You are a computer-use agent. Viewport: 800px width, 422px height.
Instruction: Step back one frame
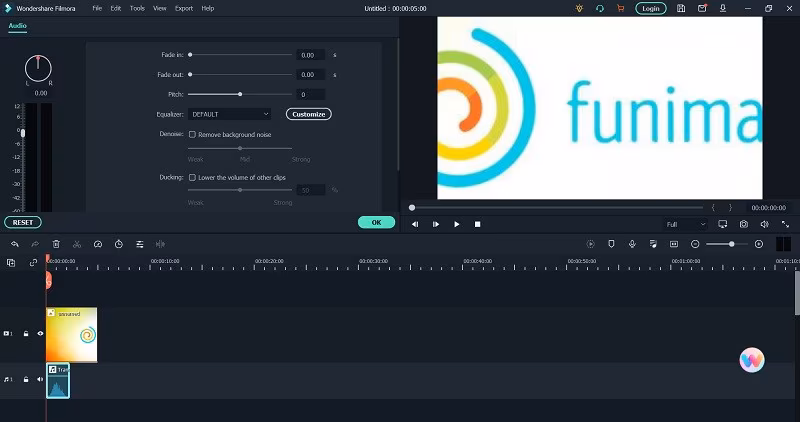point(415,224)
